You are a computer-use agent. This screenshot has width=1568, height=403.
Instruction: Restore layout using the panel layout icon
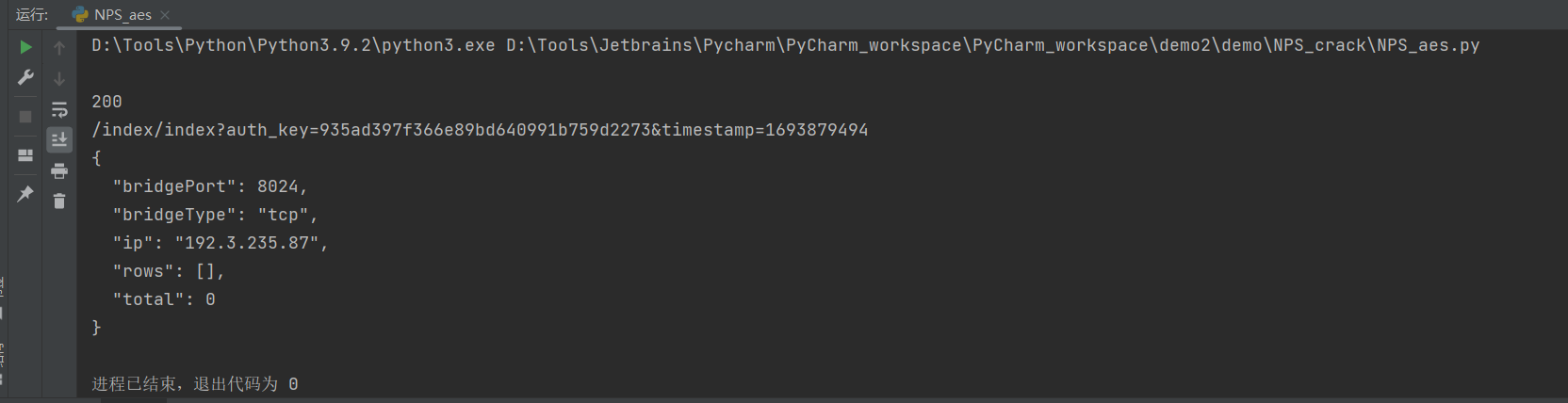[x=25, y=155]
